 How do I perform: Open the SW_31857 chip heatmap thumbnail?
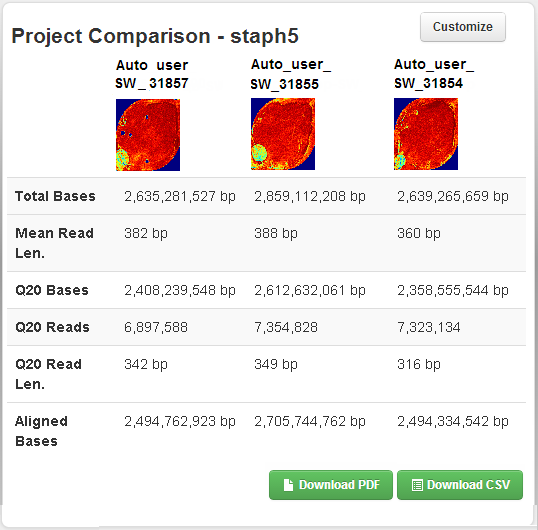(x=148, y=135)
